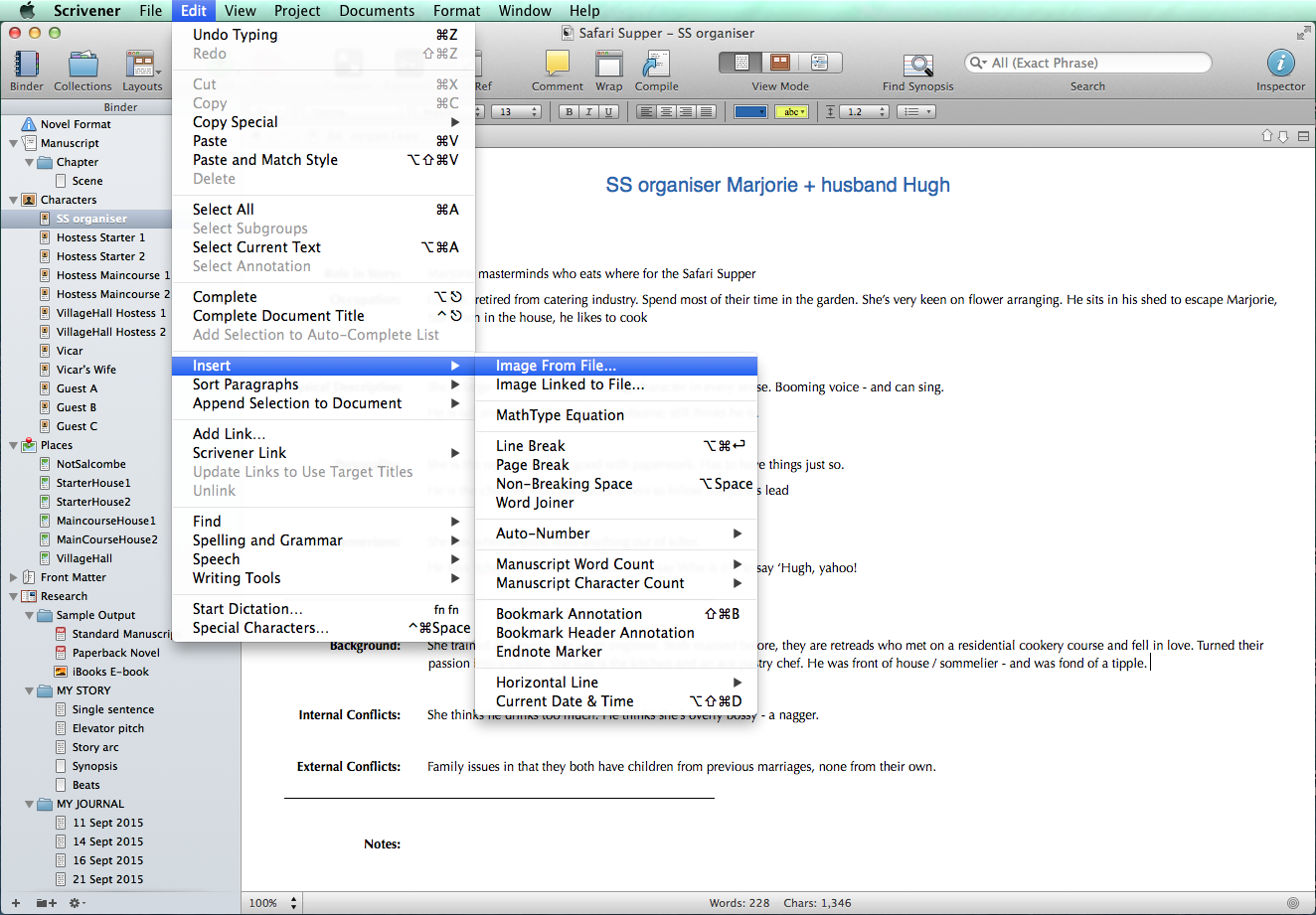Open the Binder toolbar icon
The width and height of the screenshot is (1316, 915).
[27, 65]
